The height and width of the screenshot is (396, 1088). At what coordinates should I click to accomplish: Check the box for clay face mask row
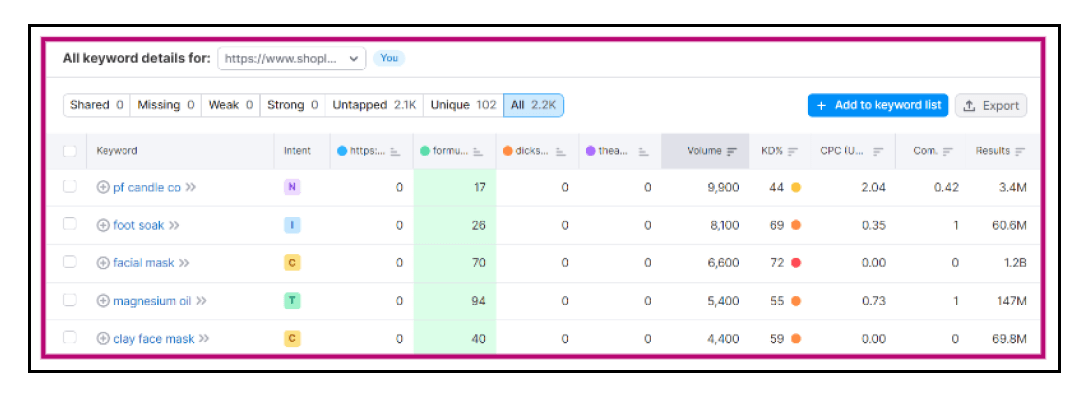70,338
